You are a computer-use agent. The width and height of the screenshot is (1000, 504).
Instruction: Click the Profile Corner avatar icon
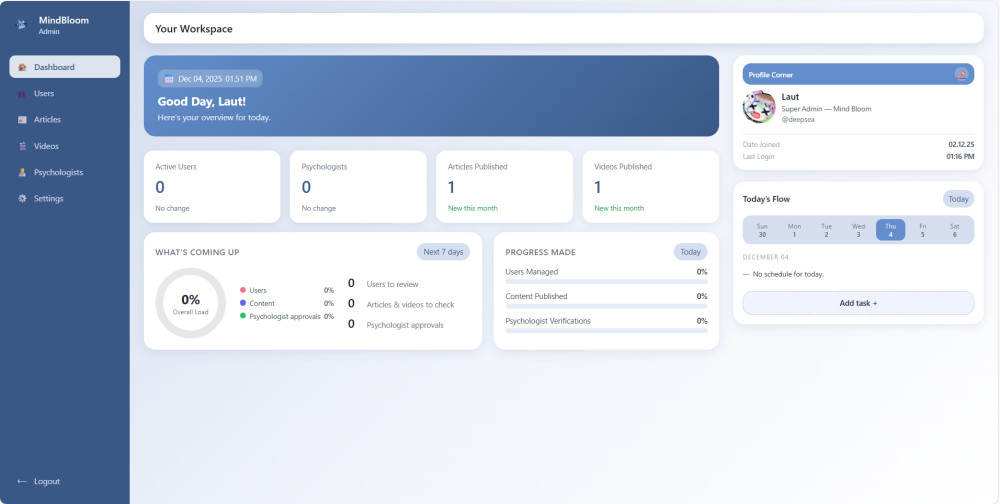pyautogui.click(x=961, y=74)
